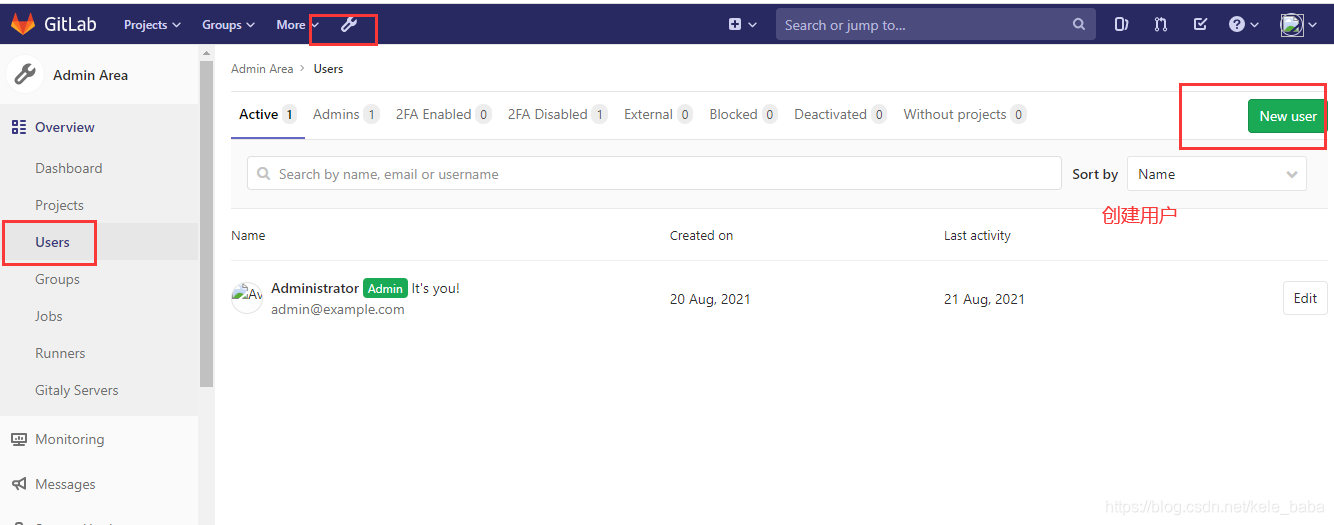The width and height of the screenshot is (1334, 525).
Task: Open Dashboard in the sidebar
Action: point(69,168)
